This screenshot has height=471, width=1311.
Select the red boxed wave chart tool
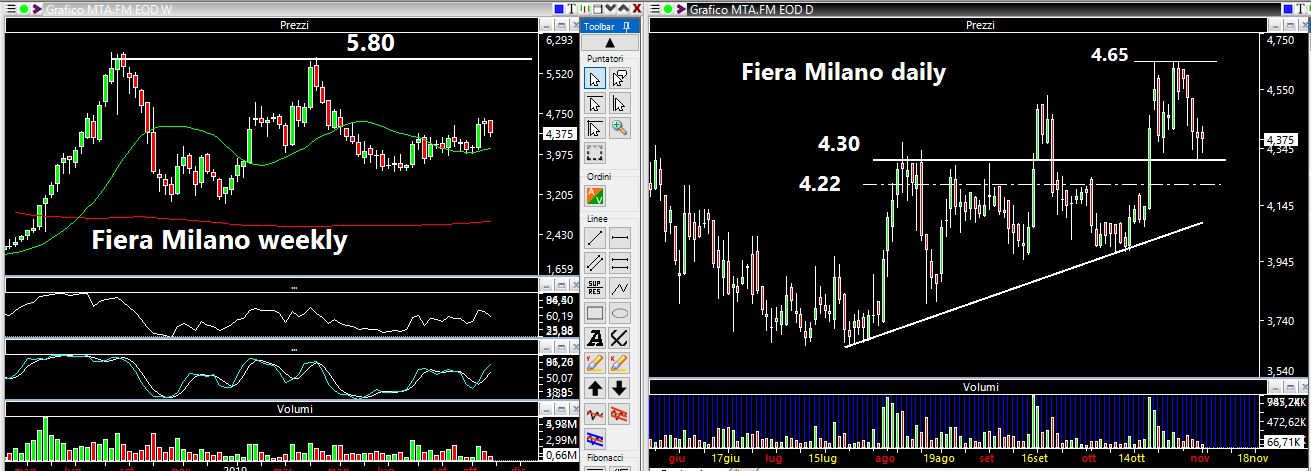tap(619, 412)
